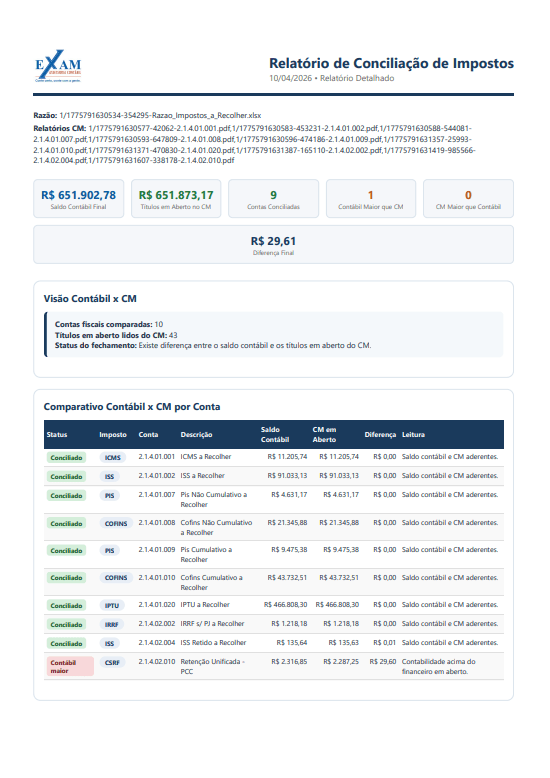550x778 pixels.
Task: Click the Conciliado badge in the ICMS a Recolher row
Action: [x=67, y=457]
